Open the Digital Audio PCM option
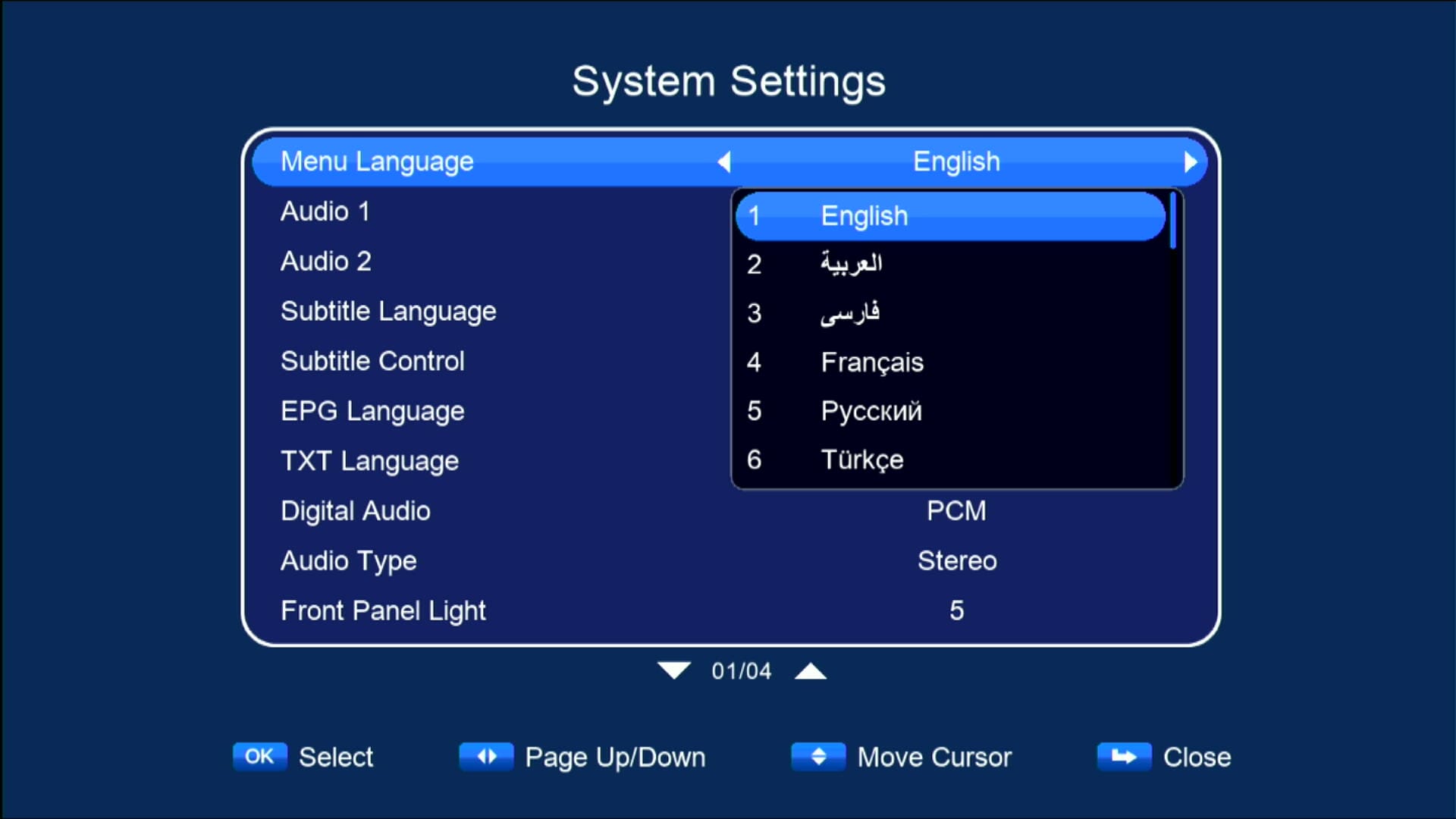1456x819 pixels. click(x=956, y=510)
